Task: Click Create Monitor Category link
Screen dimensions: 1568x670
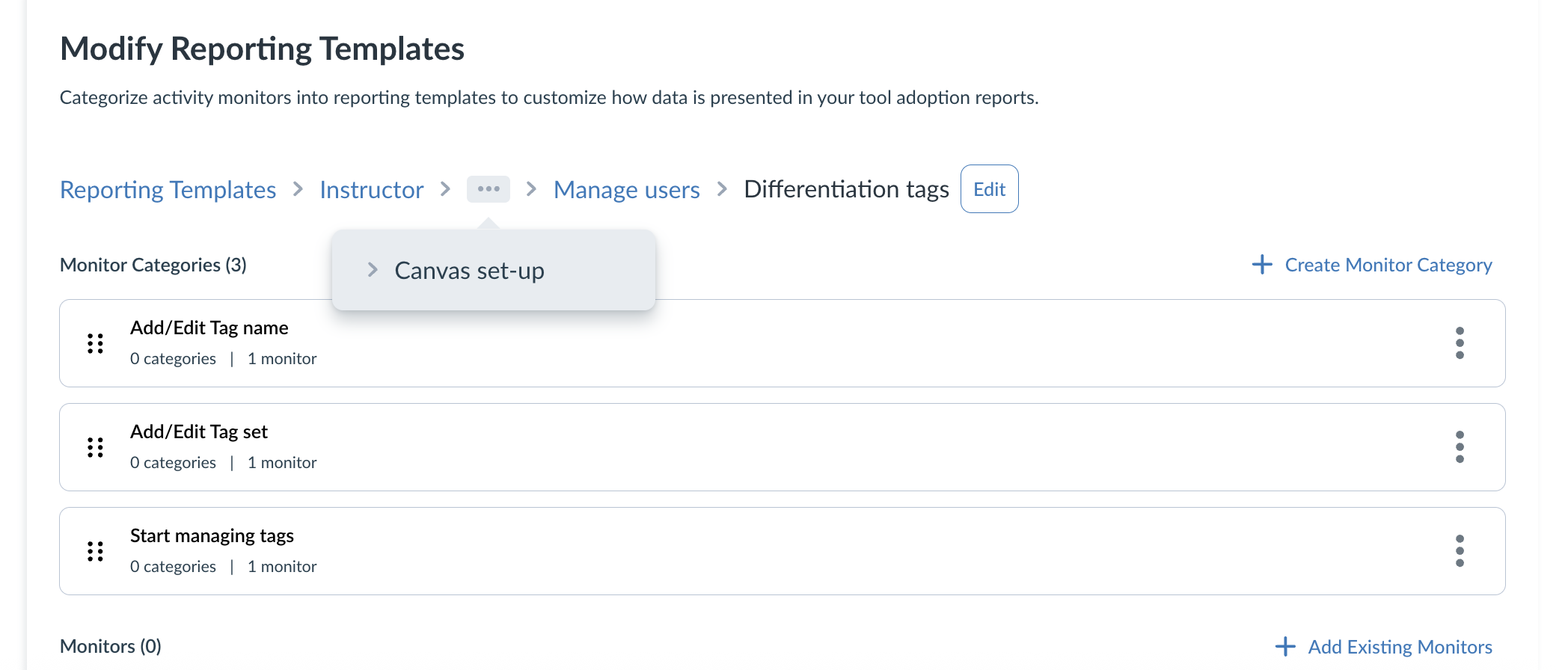Action: [x=1388, y=265]
